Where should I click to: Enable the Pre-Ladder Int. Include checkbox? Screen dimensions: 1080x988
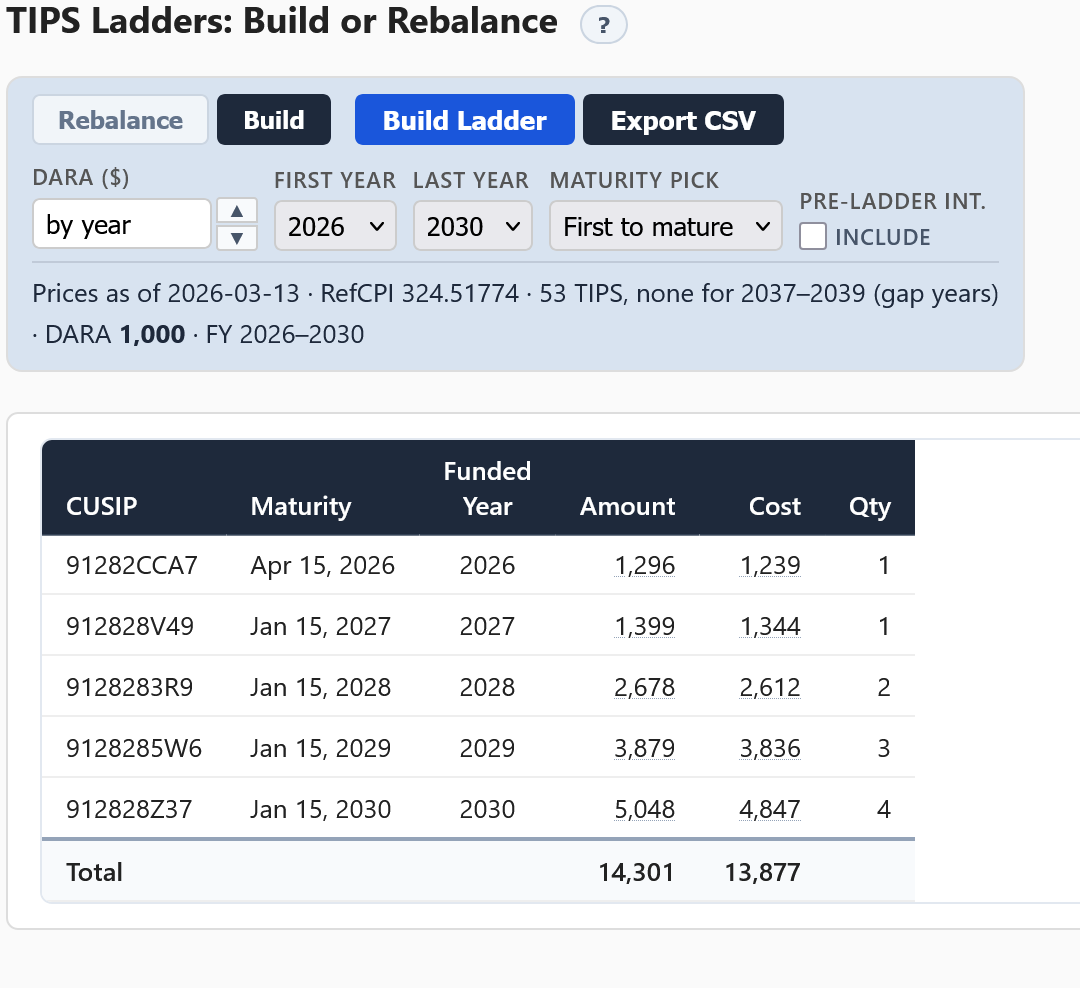[x=813, y=237]
